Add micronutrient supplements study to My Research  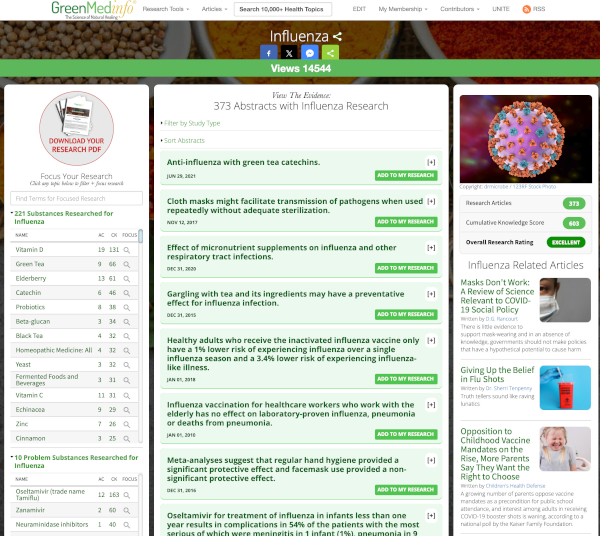point(406,268)
